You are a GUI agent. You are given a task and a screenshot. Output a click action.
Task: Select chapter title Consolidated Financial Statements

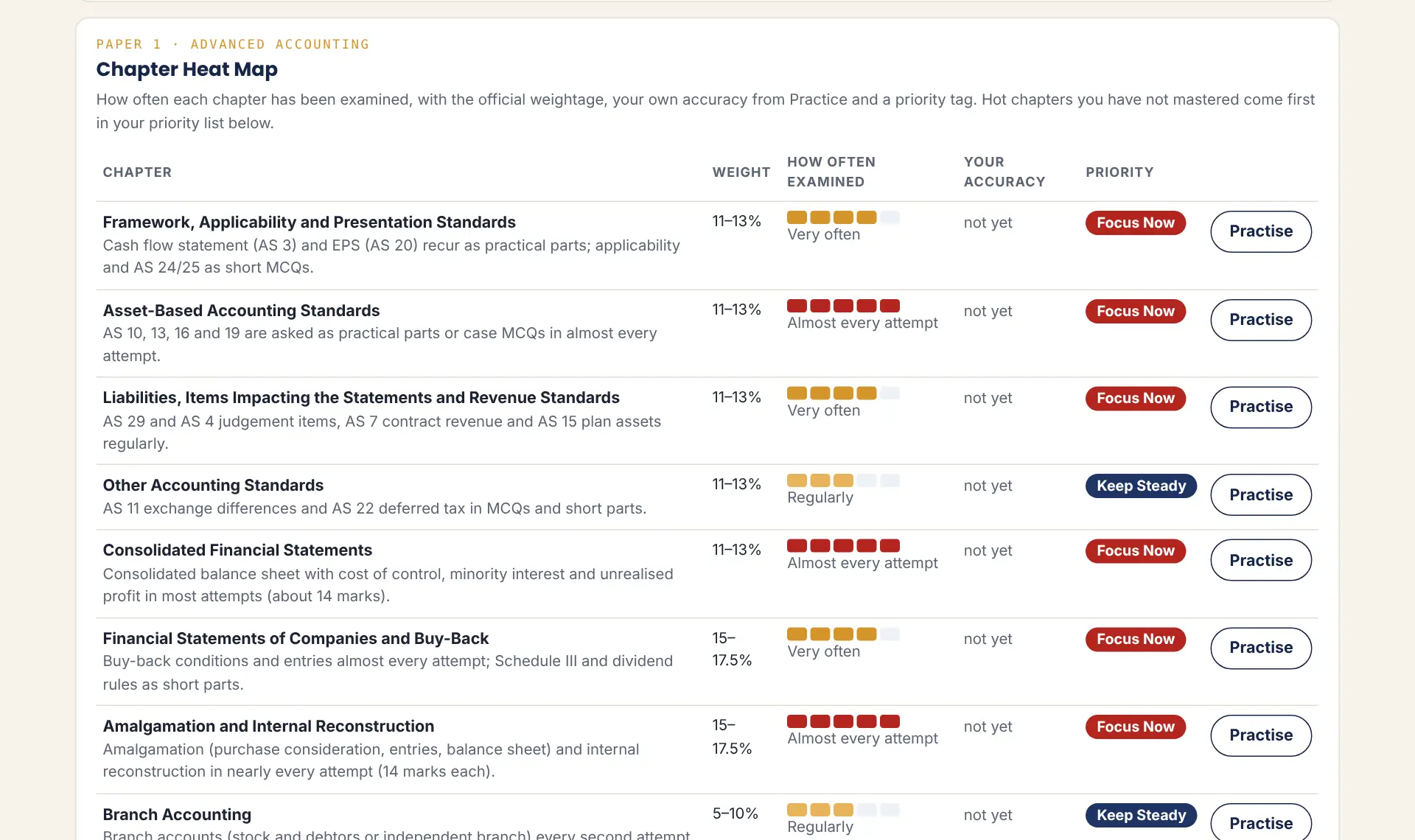[x=237, y=550]
